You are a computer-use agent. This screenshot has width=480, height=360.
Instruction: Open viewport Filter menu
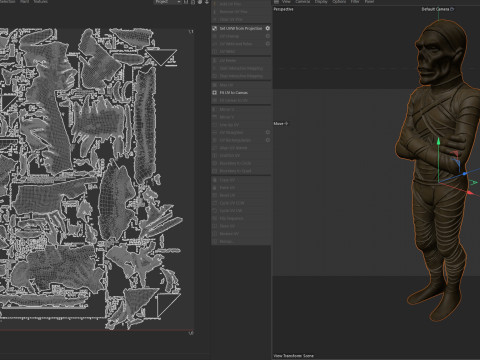tap(355, 2)
